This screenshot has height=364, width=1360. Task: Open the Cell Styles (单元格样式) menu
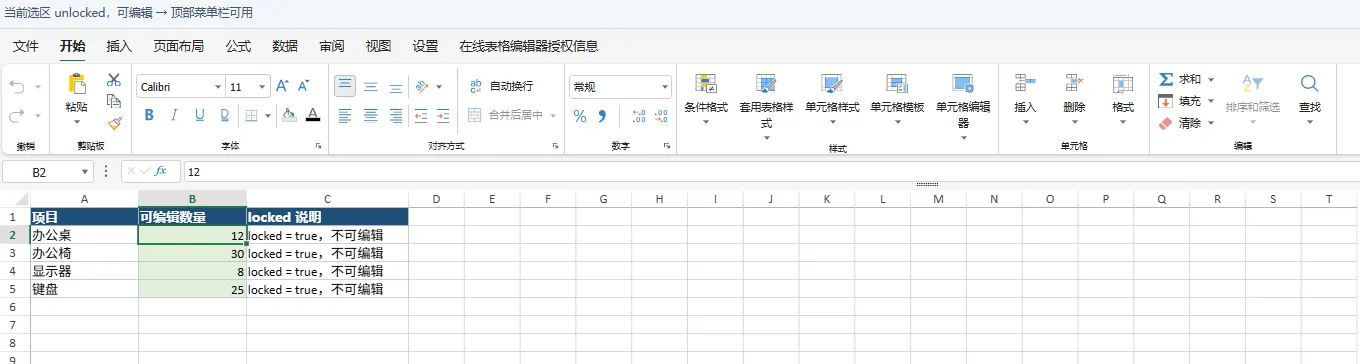(832, 99)
